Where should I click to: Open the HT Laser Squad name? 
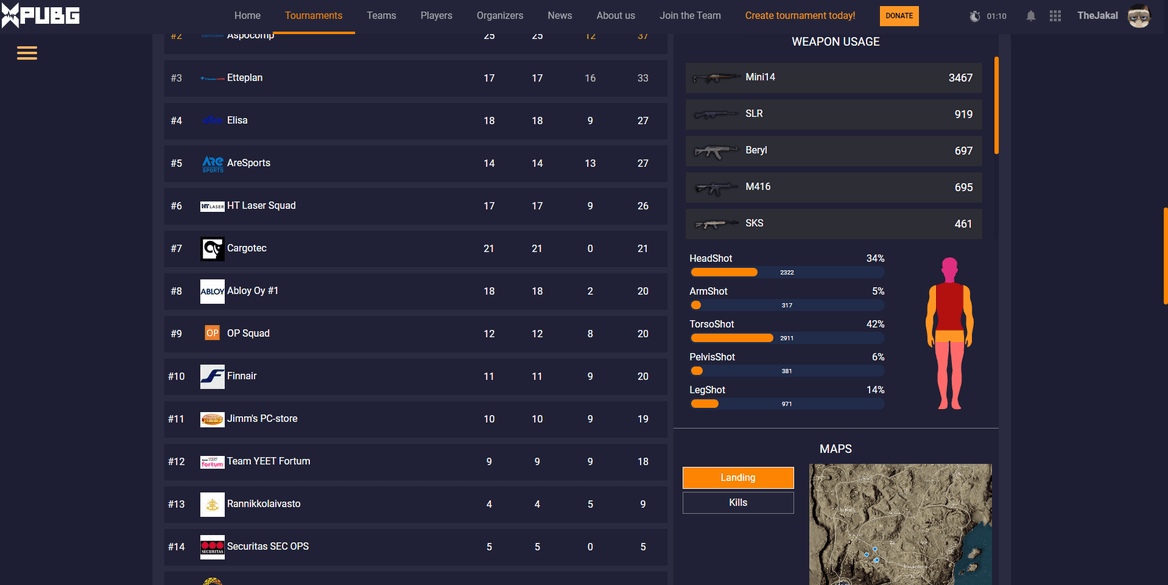click(261, 206)
